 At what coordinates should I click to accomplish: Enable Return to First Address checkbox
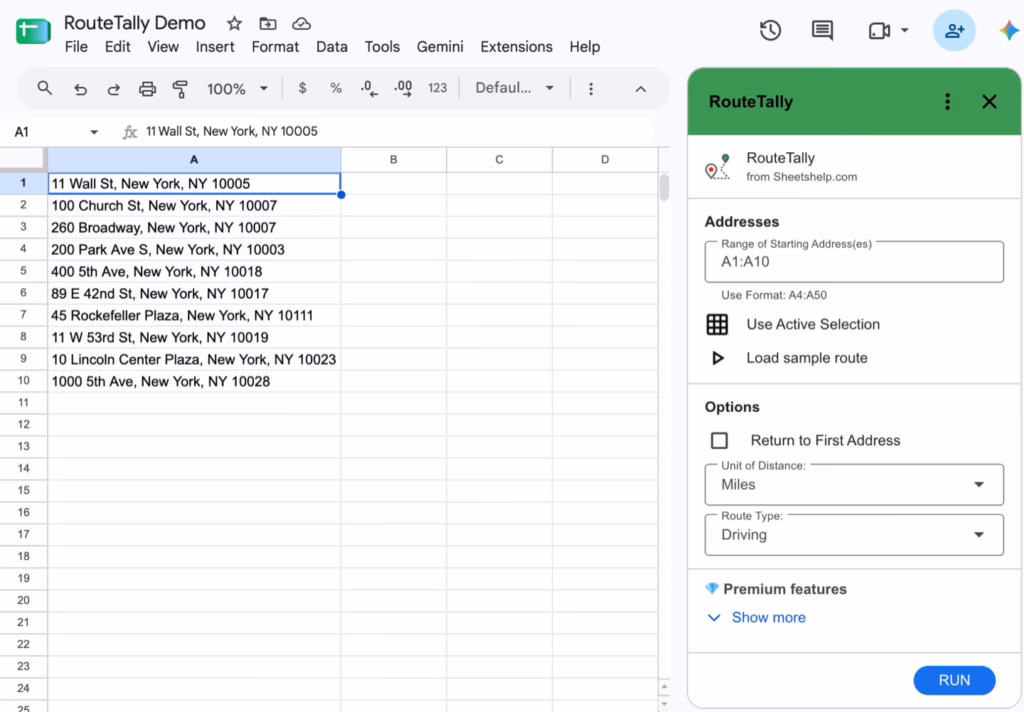(x=719, y=441)
